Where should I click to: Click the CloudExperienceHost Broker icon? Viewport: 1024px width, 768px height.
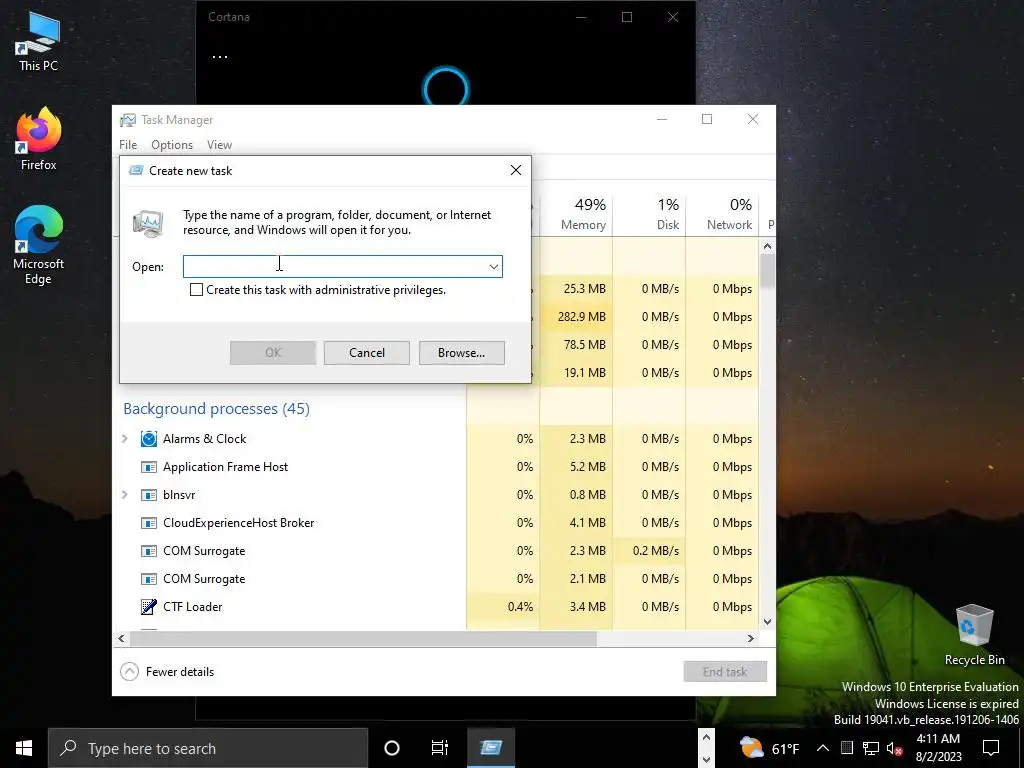(x=149, y=523)
